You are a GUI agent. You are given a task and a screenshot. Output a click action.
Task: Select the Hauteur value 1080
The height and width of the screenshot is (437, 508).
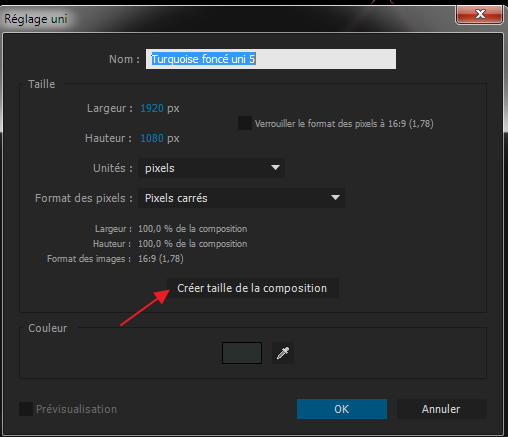tap(152, 138)
